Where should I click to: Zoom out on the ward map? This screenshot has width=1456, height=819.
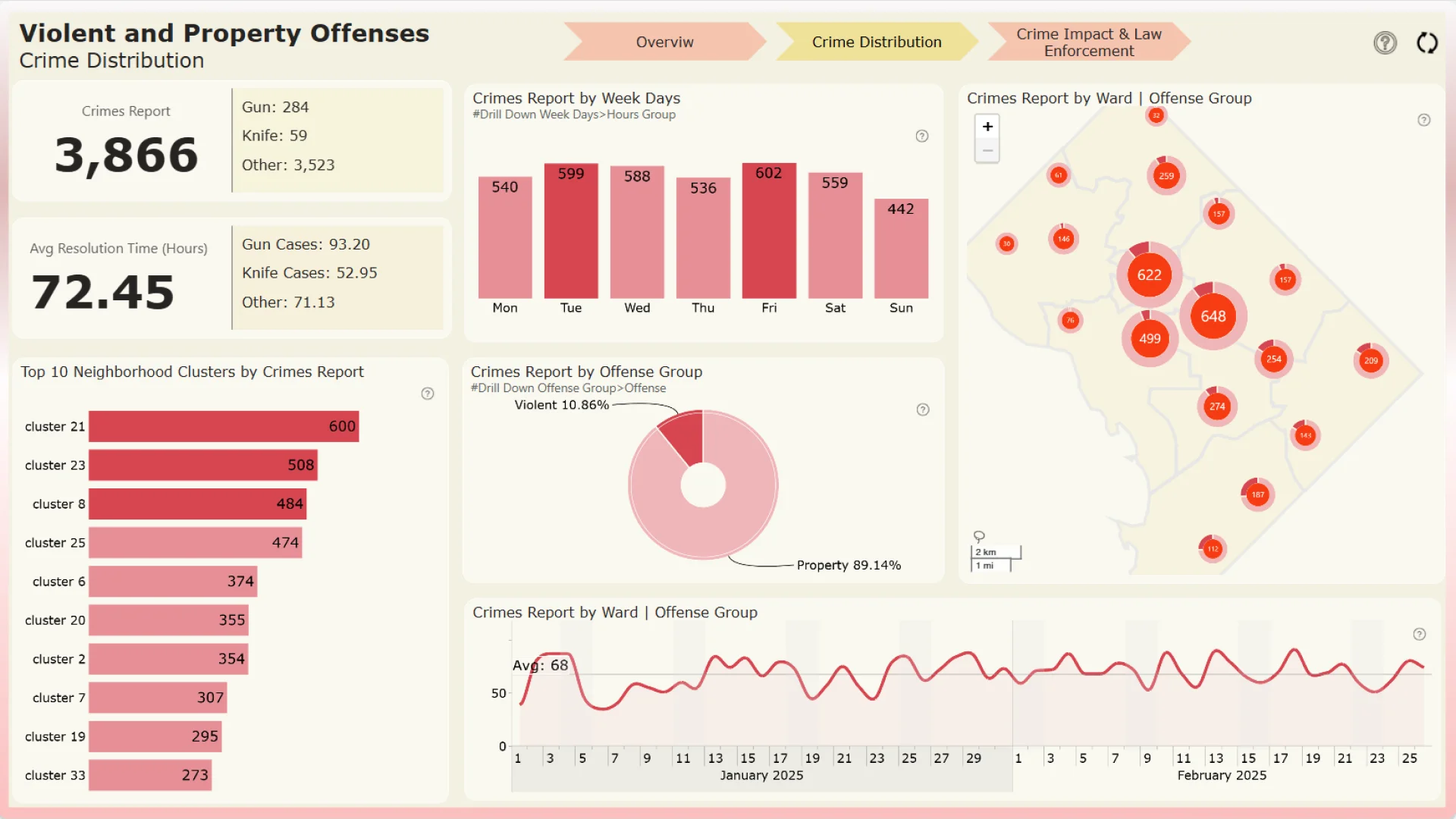point(987,151)
